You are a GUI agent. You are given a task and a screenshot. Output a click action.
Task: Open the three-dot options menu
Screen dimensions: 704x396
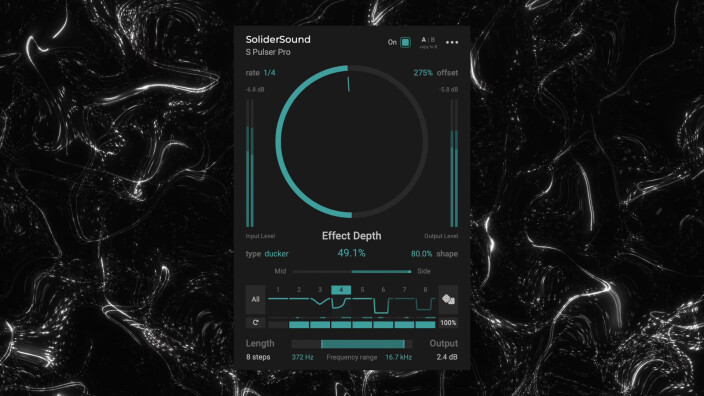pos(452,42)
